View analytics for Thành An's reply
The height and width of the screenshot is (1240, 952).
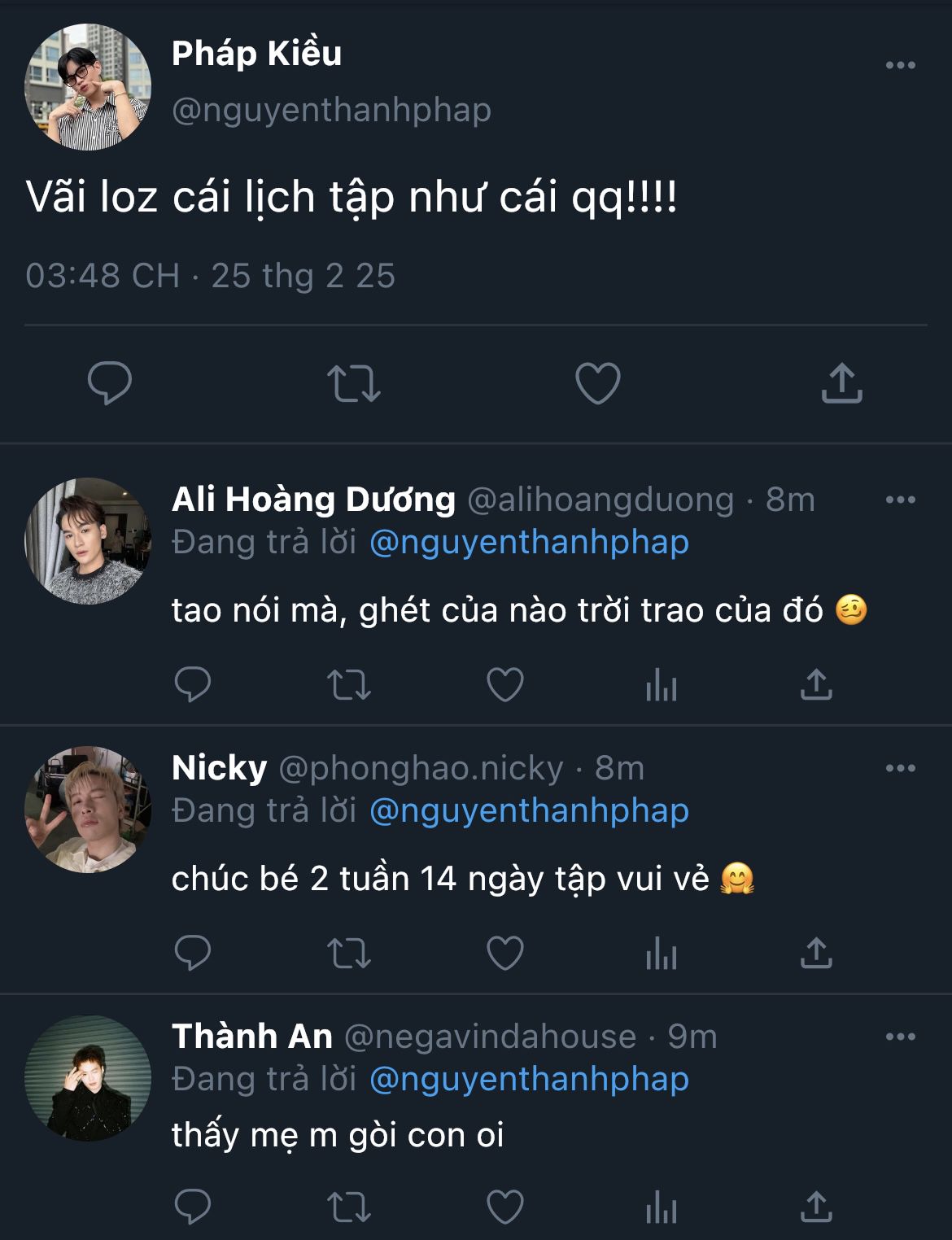pyautogui.click(x=661, y=1208)
